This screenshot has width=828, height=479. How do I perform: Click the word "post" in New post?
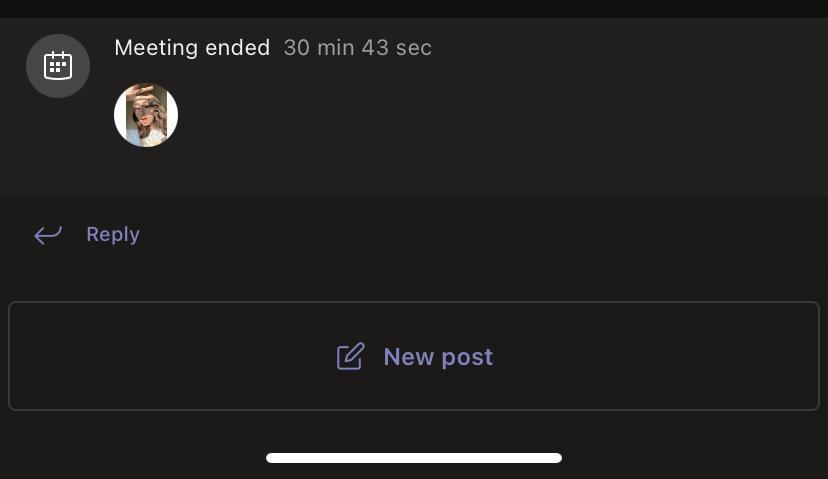point(468,357)
